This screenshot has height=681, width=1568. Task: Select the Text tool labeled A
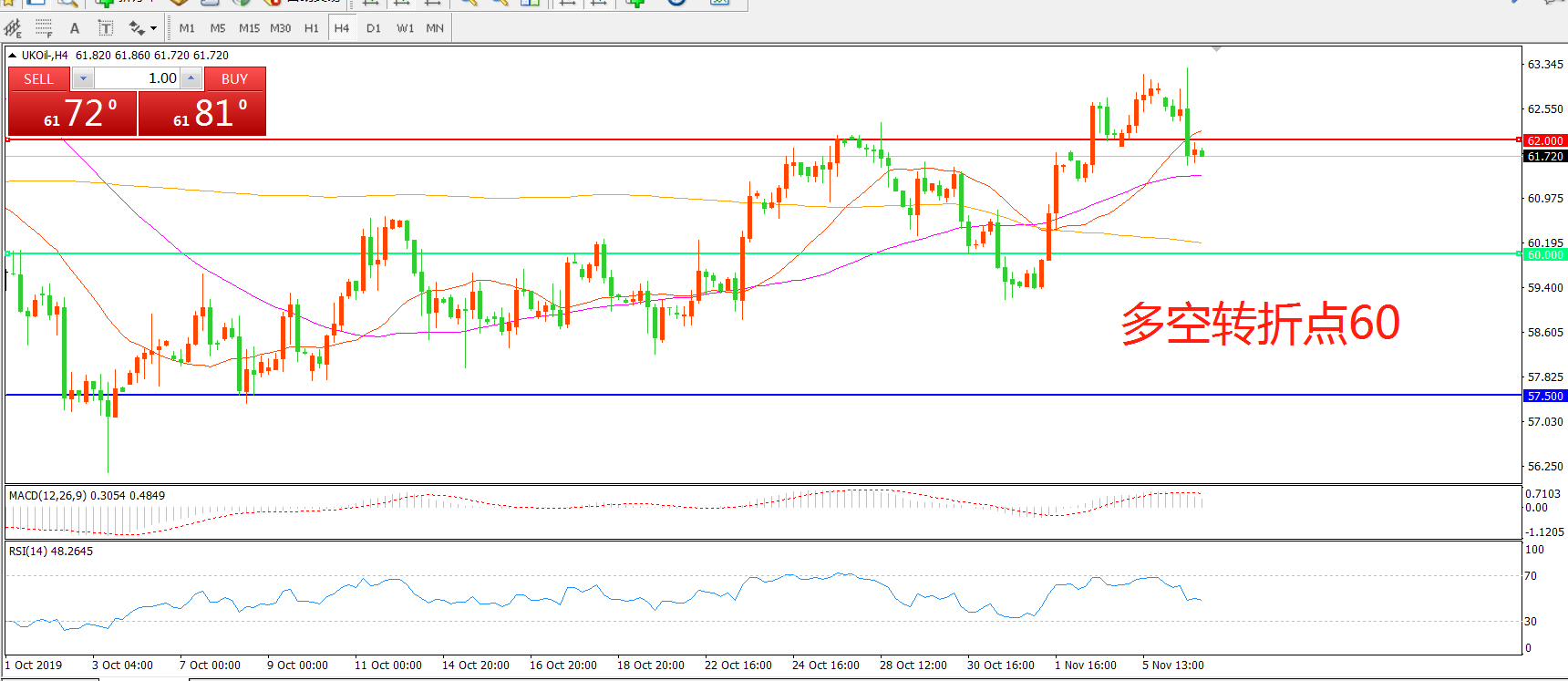click(x=75, y=28)
